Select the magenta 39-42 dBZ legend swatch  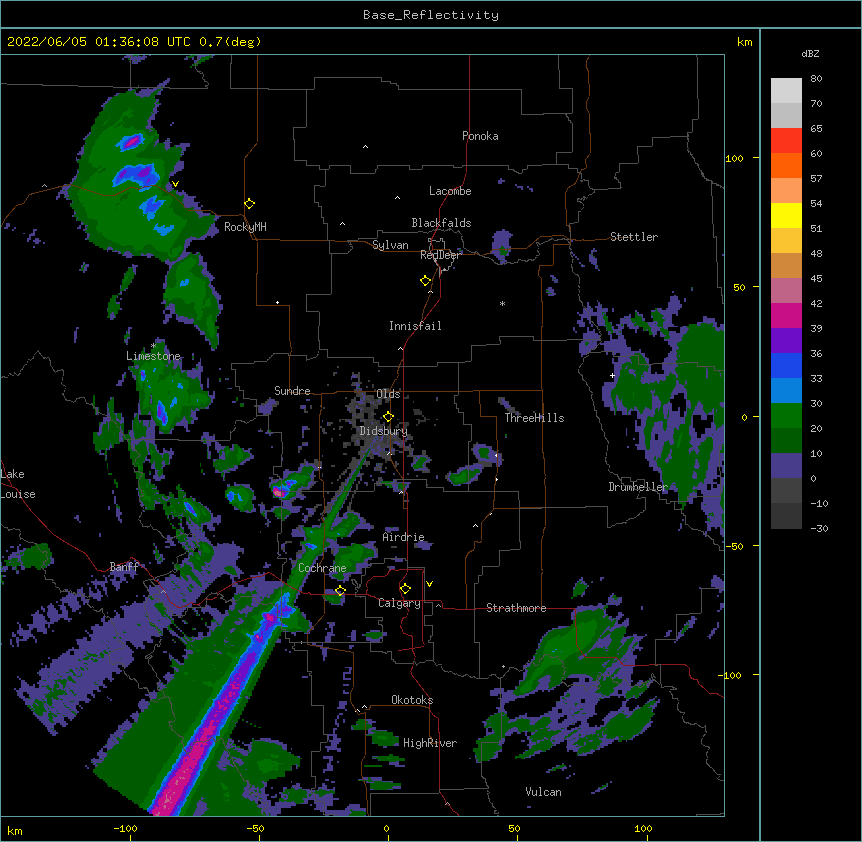coord(786,315)
